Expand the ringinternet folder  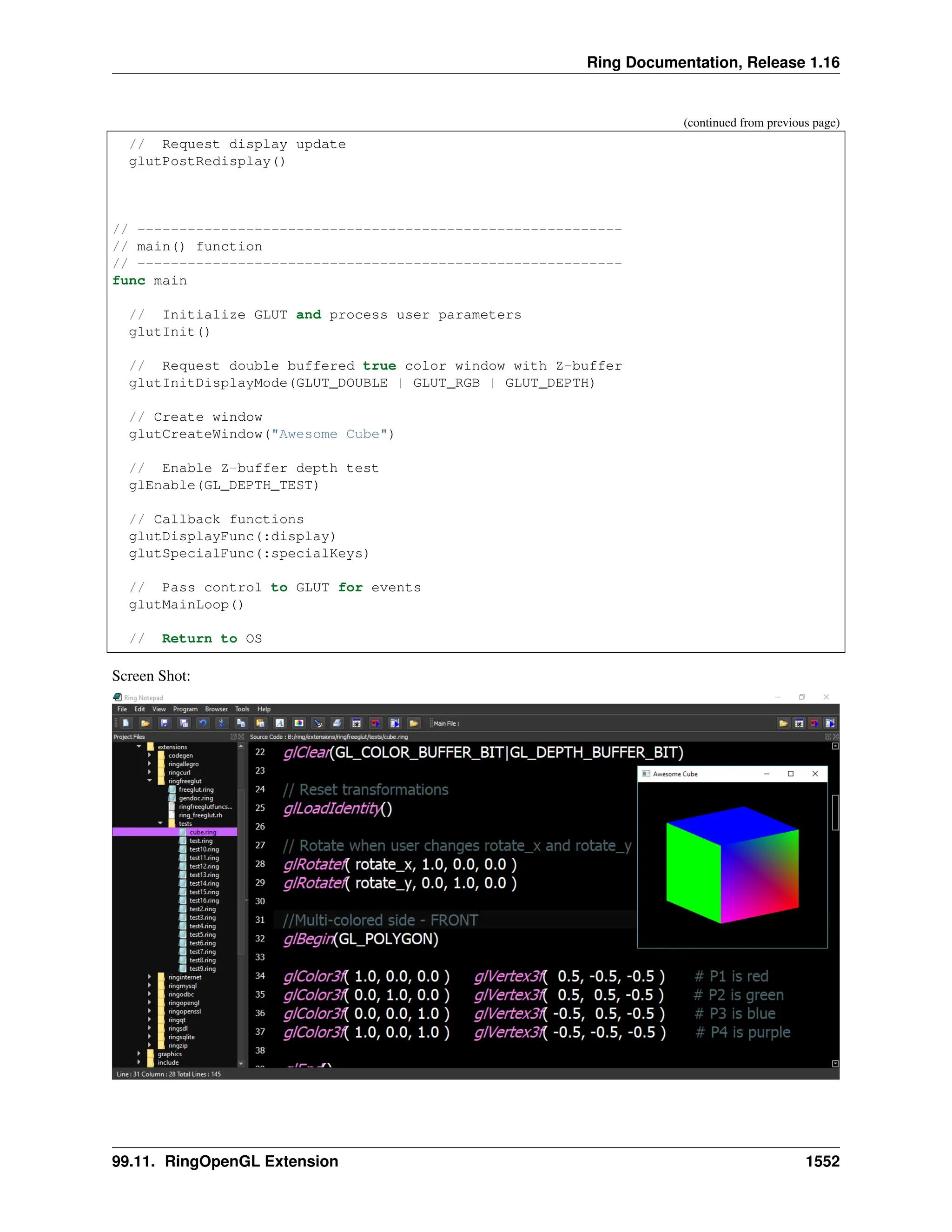pyautogui.click(x=150, y=976)
